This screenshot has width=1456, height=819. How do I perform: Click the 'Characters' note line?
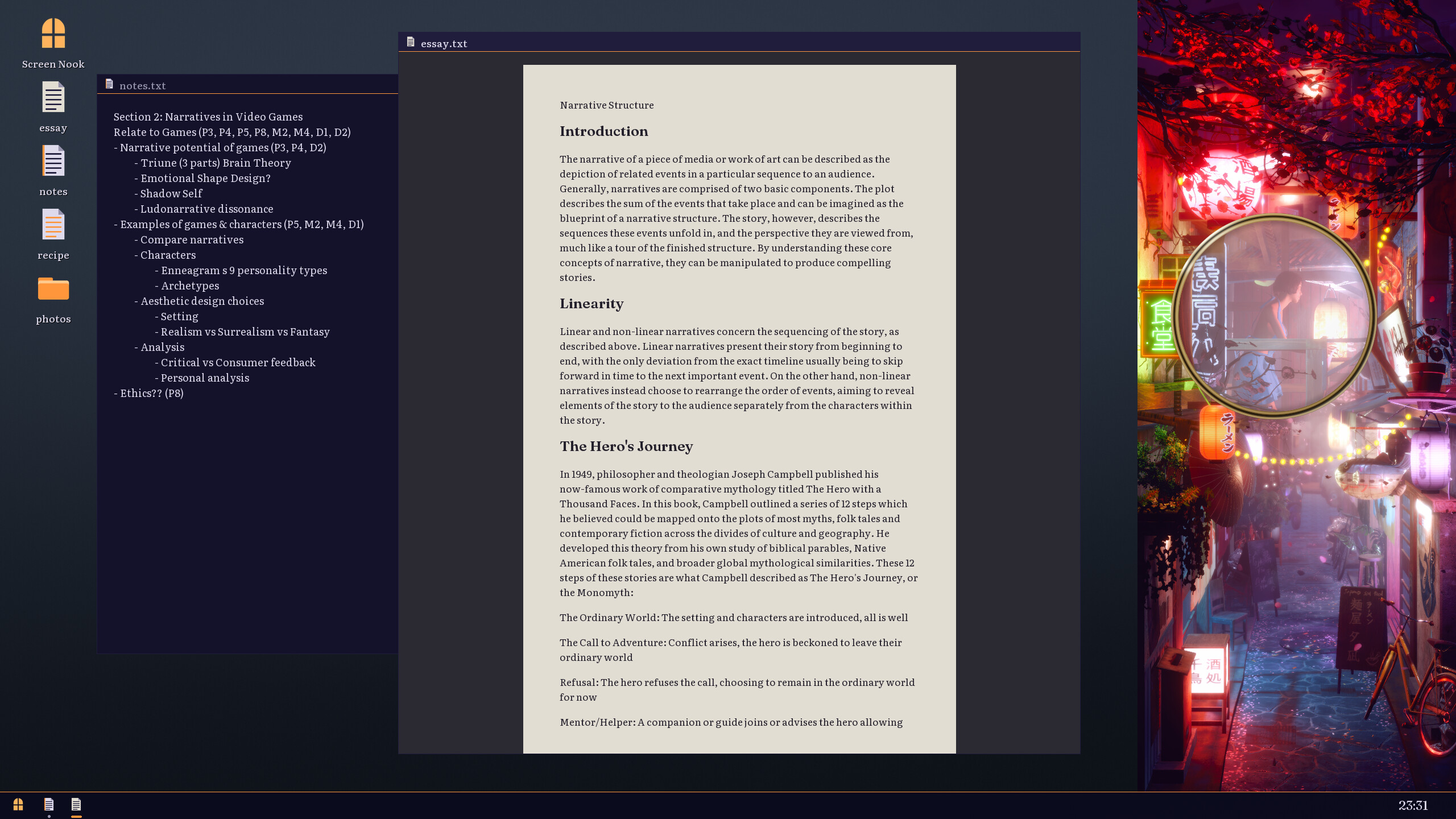(165, 255)
